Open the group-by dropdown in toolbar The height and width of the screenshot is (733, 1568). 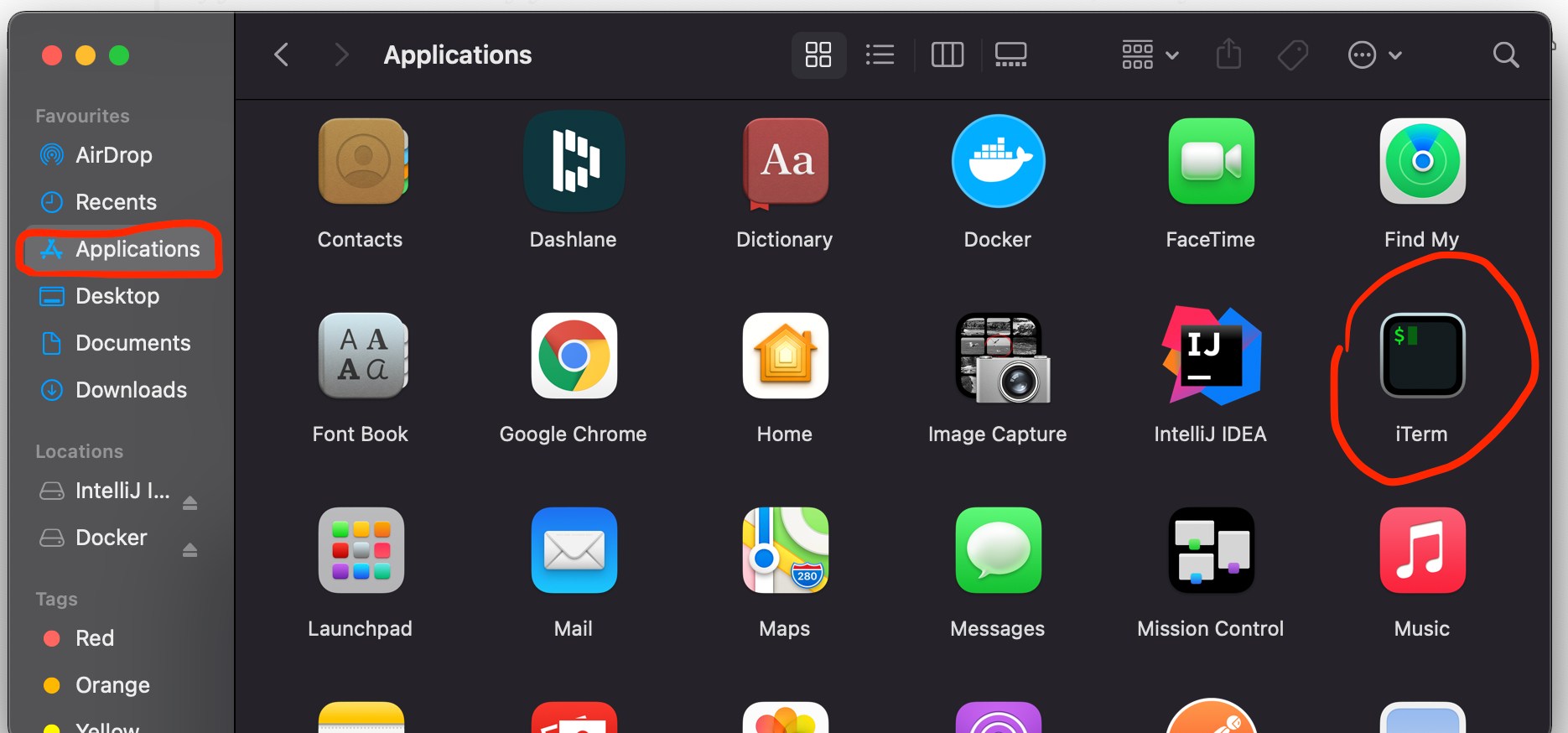(1150, 55)
